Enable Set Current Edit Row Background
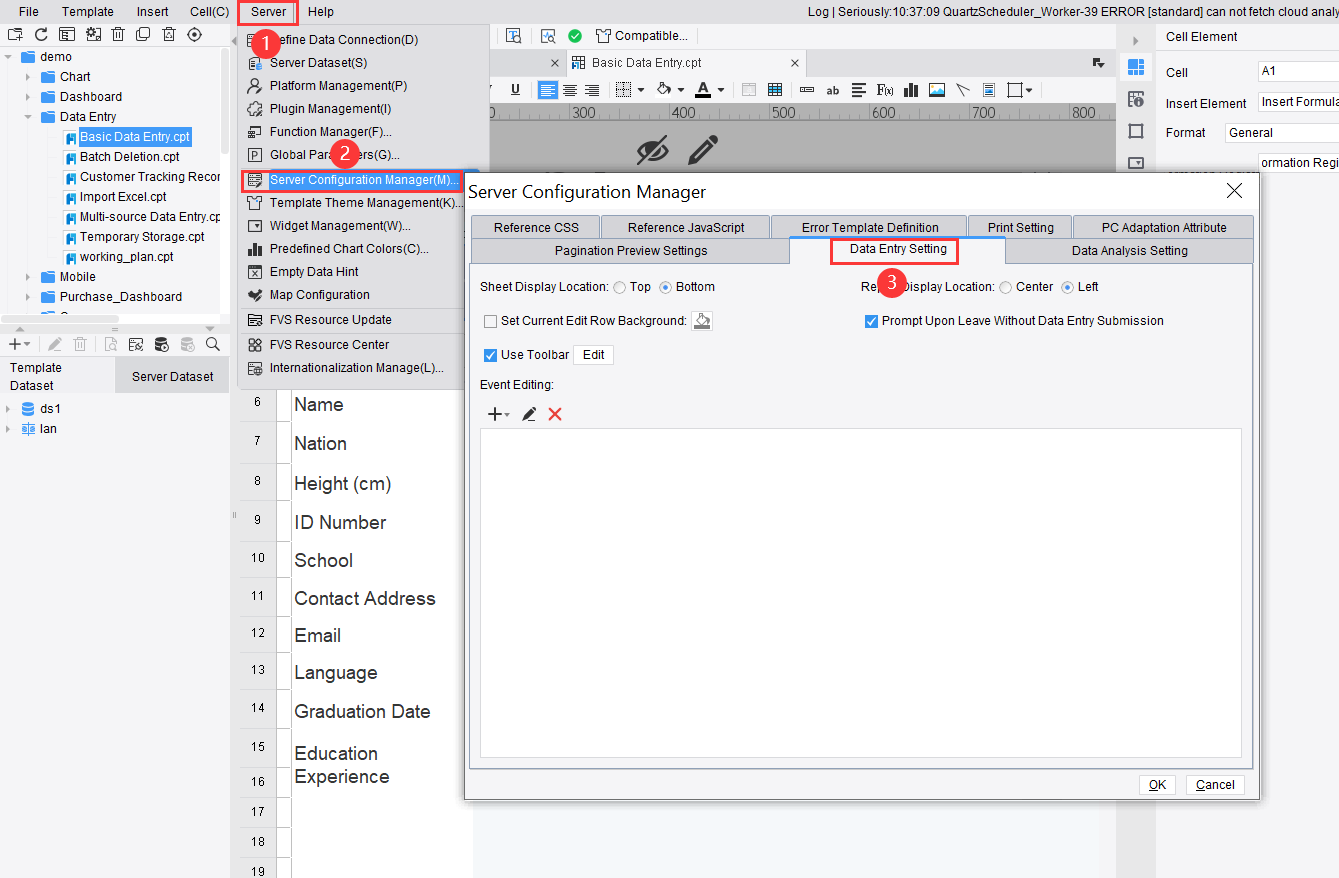Screen dimensions: 1339x878 point(489,320)
